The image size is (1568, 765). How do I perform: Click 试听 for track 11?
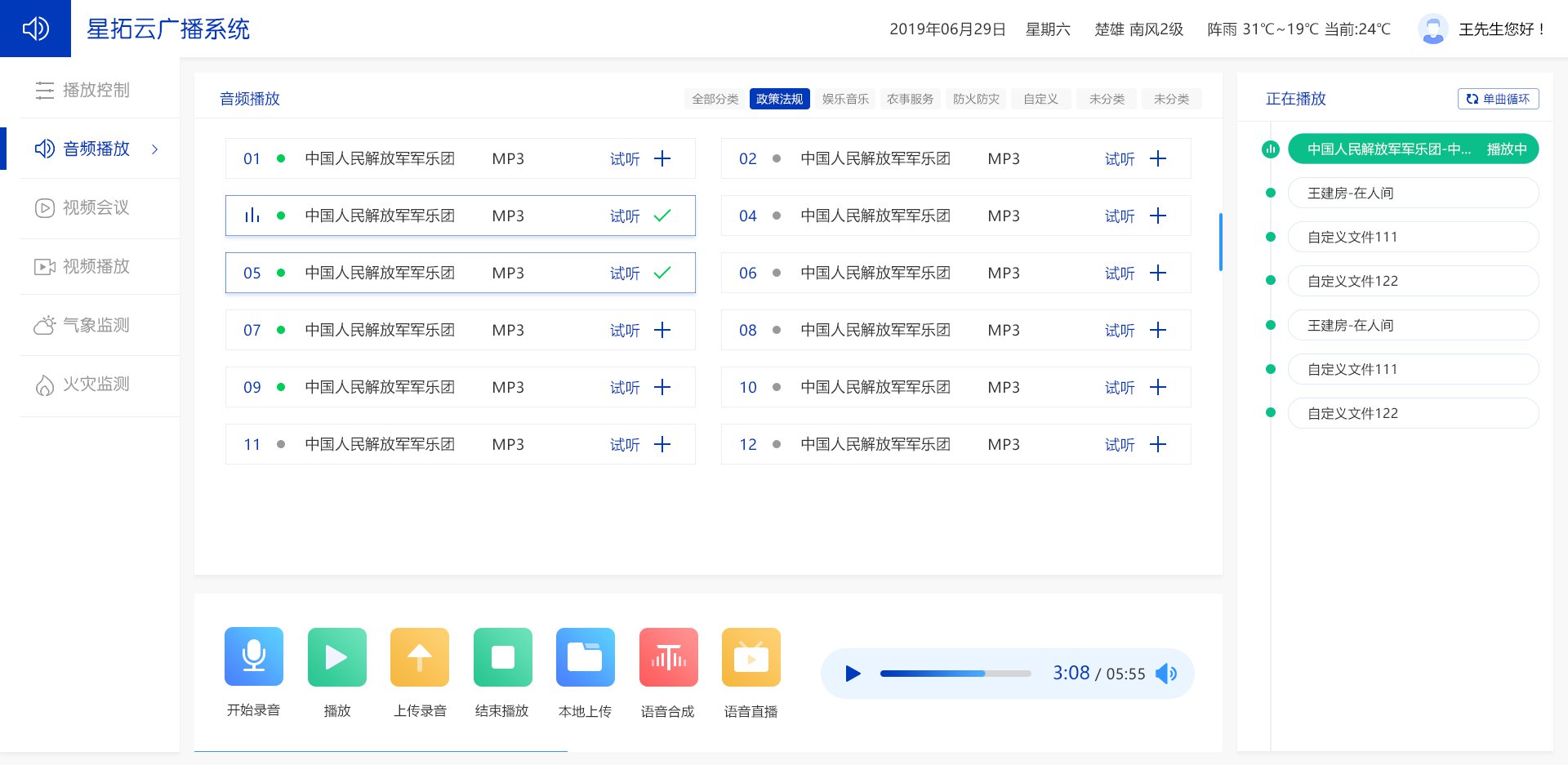point(625,445)
